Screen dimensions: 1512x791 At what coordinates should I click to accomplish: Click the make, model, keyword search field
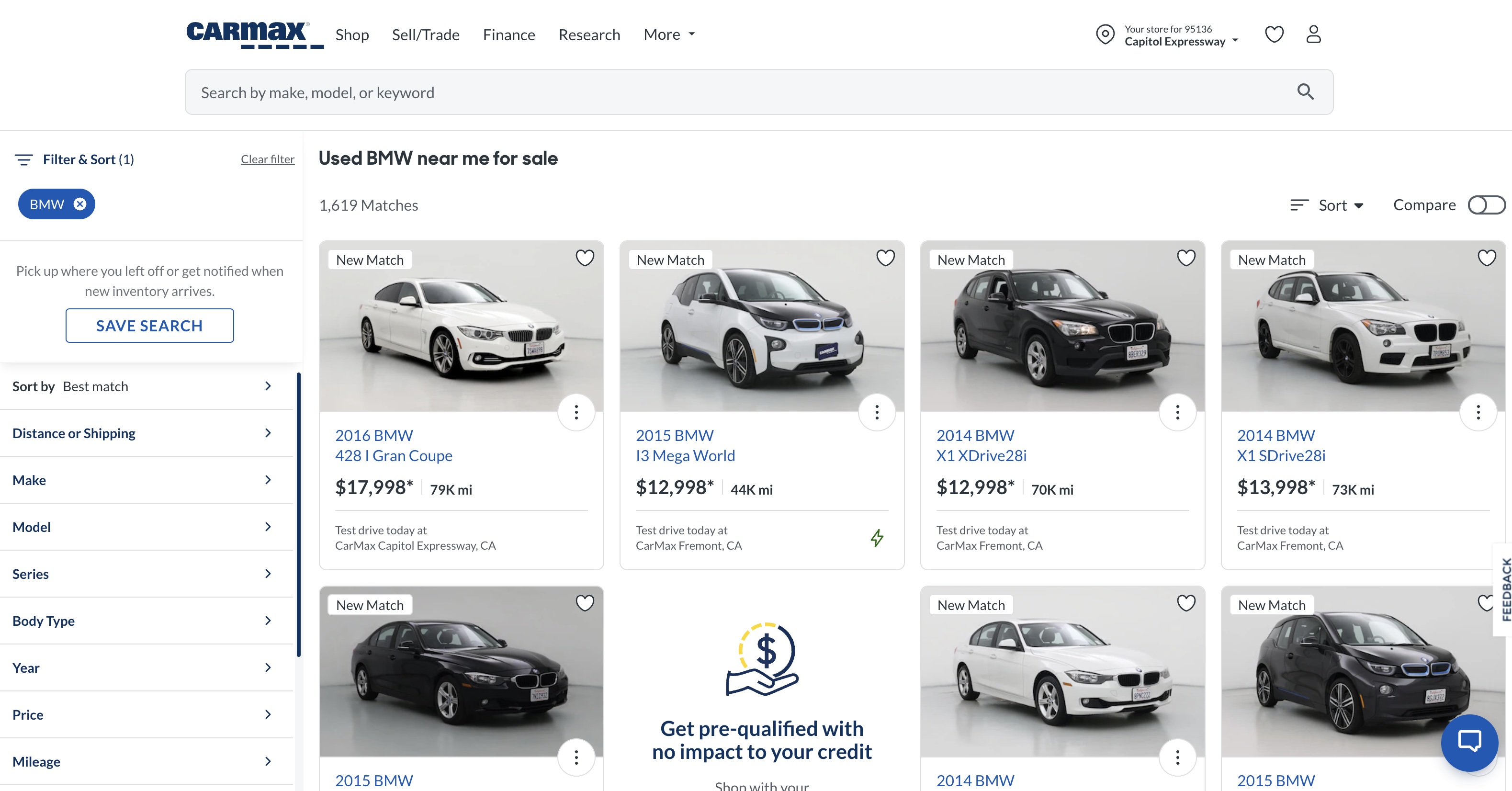704,92
